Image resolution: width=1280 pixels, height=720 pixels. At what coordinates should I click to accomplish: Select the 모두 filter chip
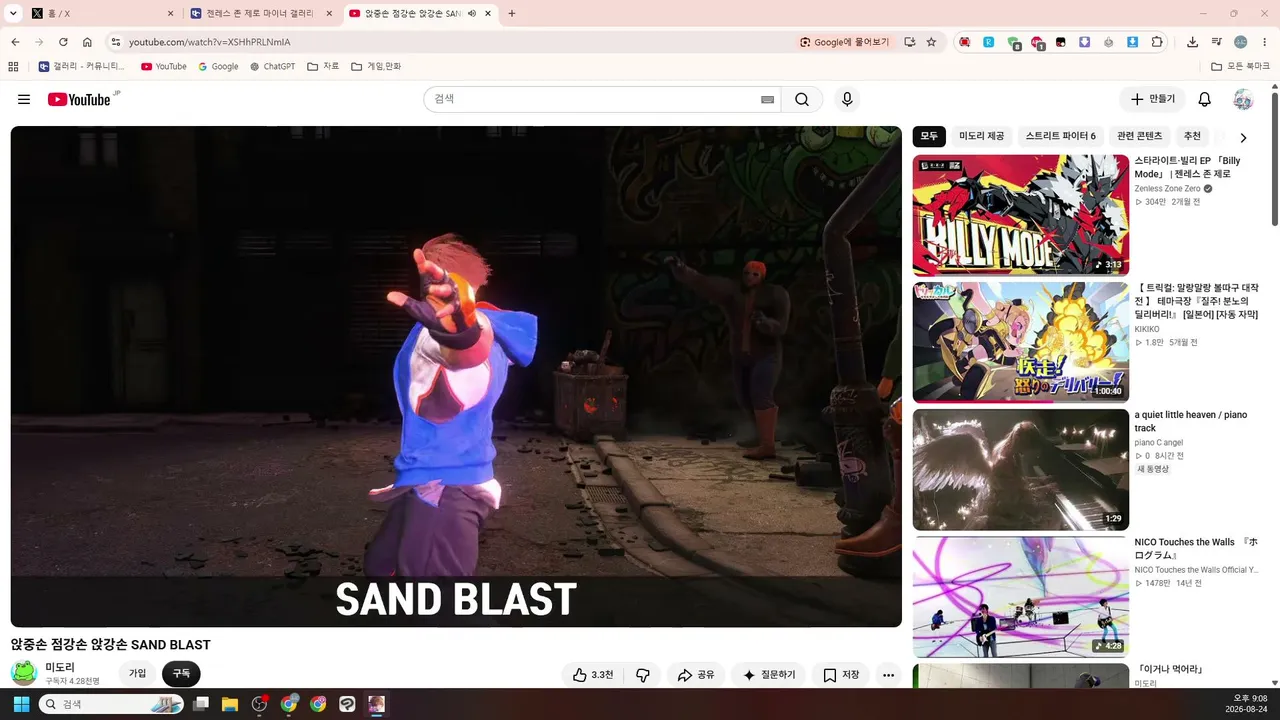(x=929, y=136)
